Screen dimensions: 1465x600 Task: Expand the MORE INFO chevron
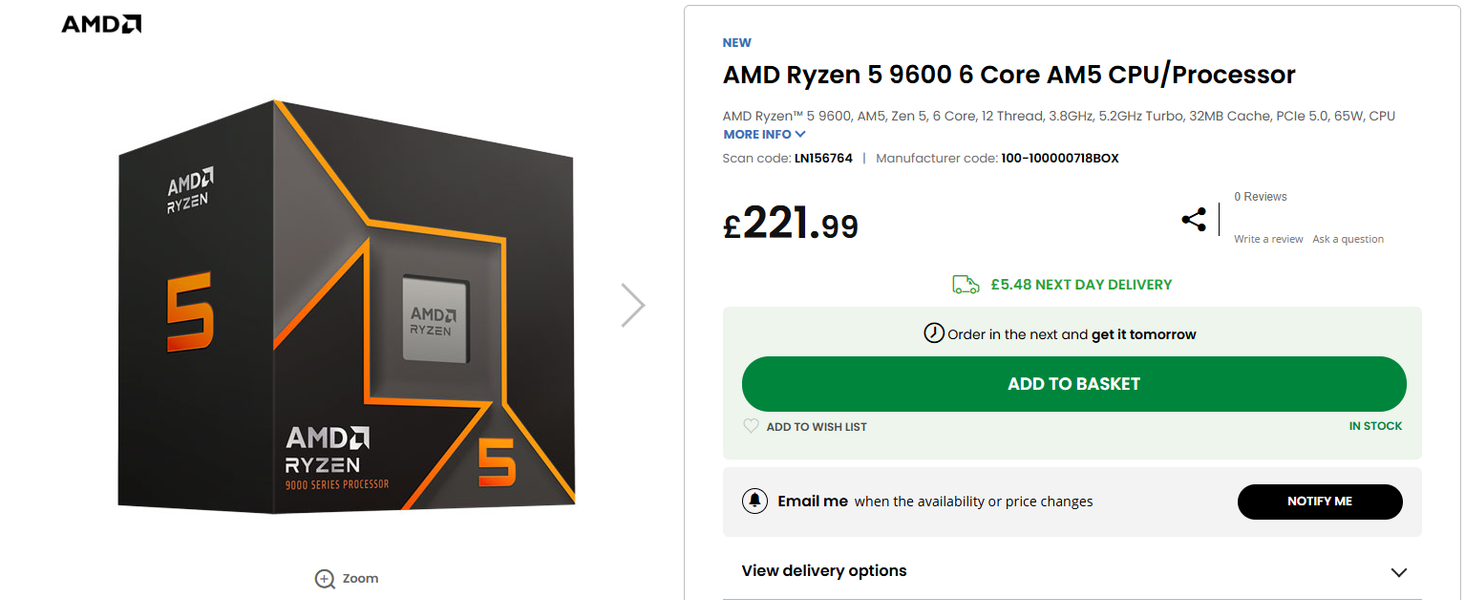click(x=800, y=134)
